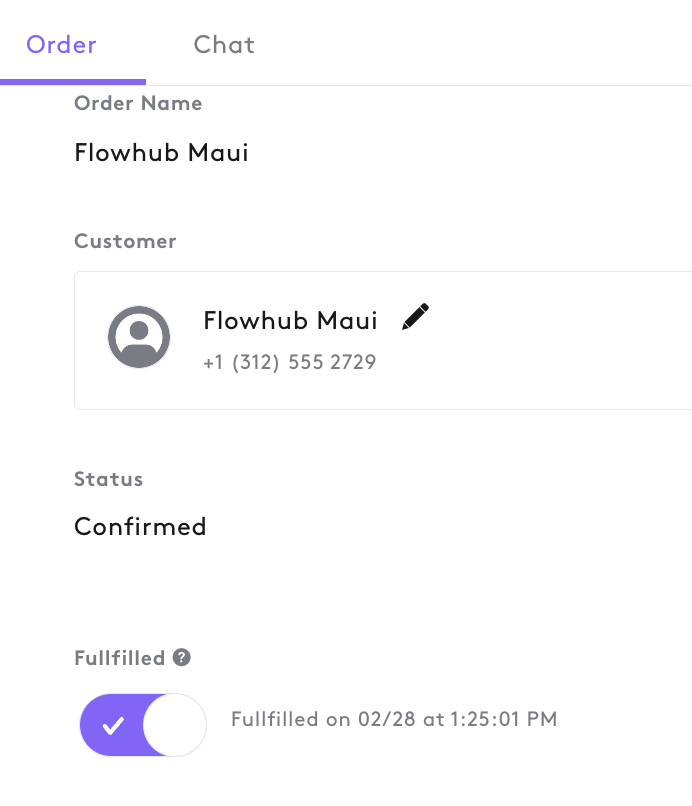Click the fulfilled timestamp text
The height and width of the screenshot is (806, 692).
click(394, 719)
